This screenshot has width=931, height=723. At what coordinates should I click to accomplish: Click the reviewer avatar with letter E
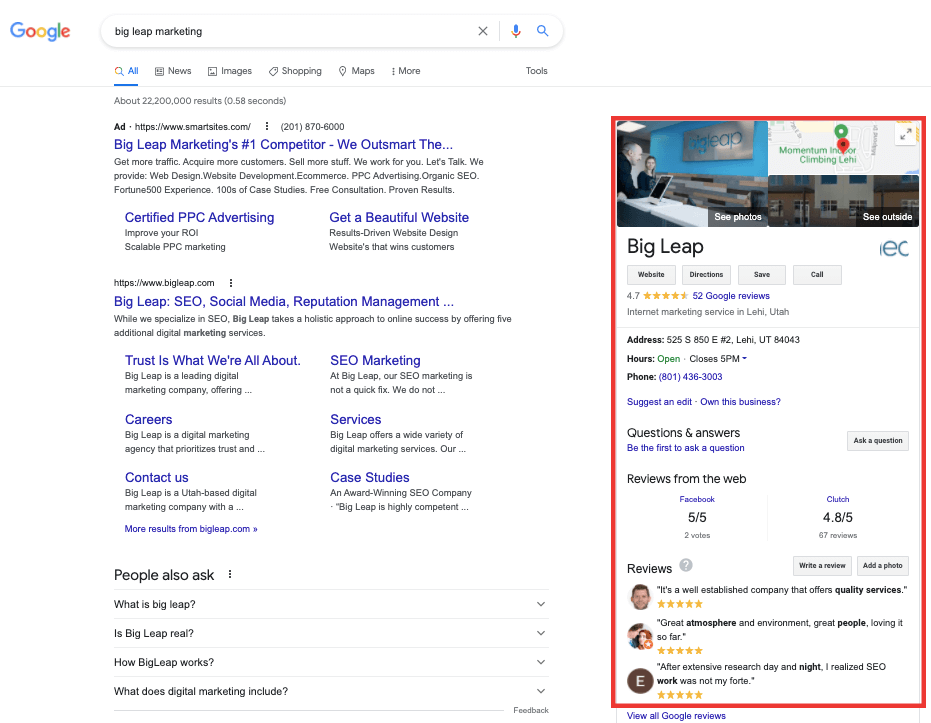coord(640,681)
